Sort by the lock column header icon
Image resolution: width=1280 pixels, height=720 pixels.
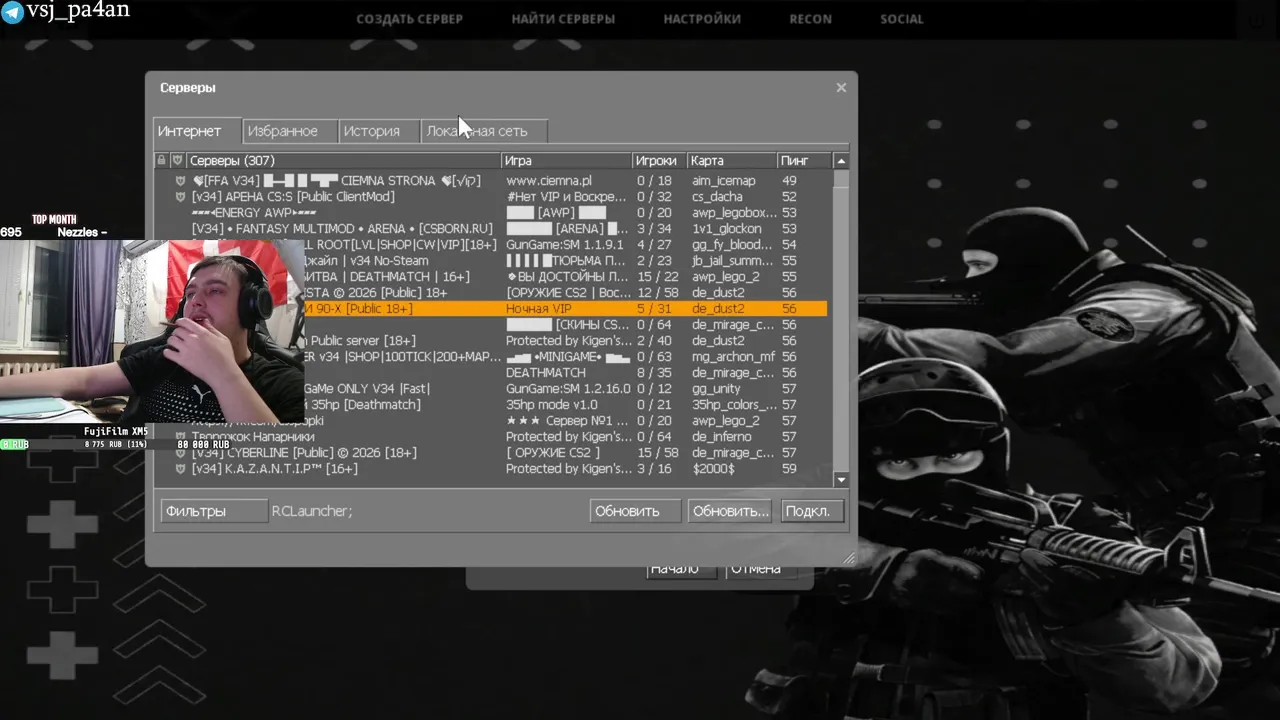point(161,160)
